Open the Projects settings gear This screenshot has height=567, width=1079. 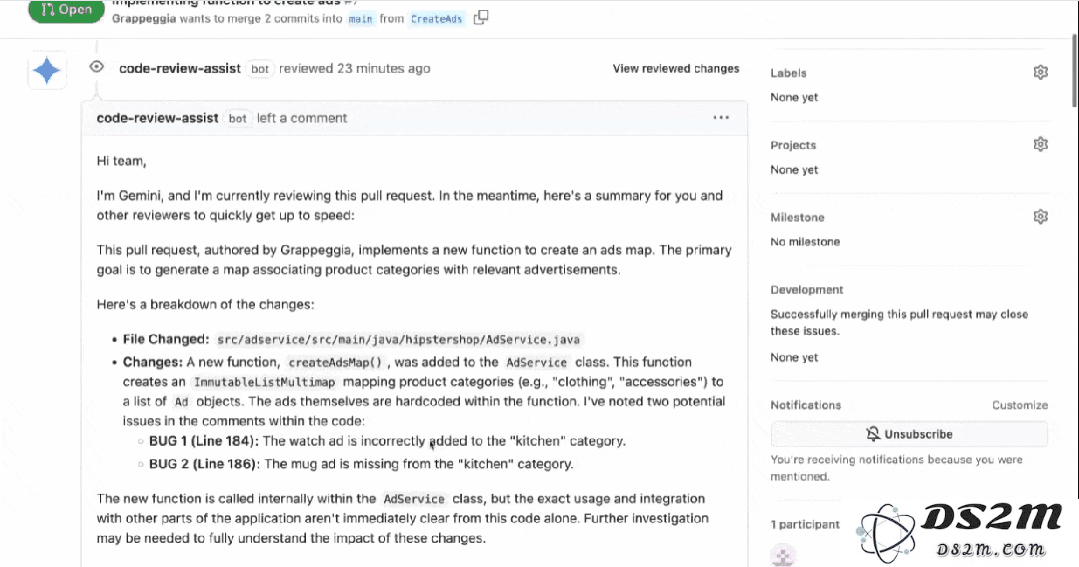click(x=1040, y=145)
